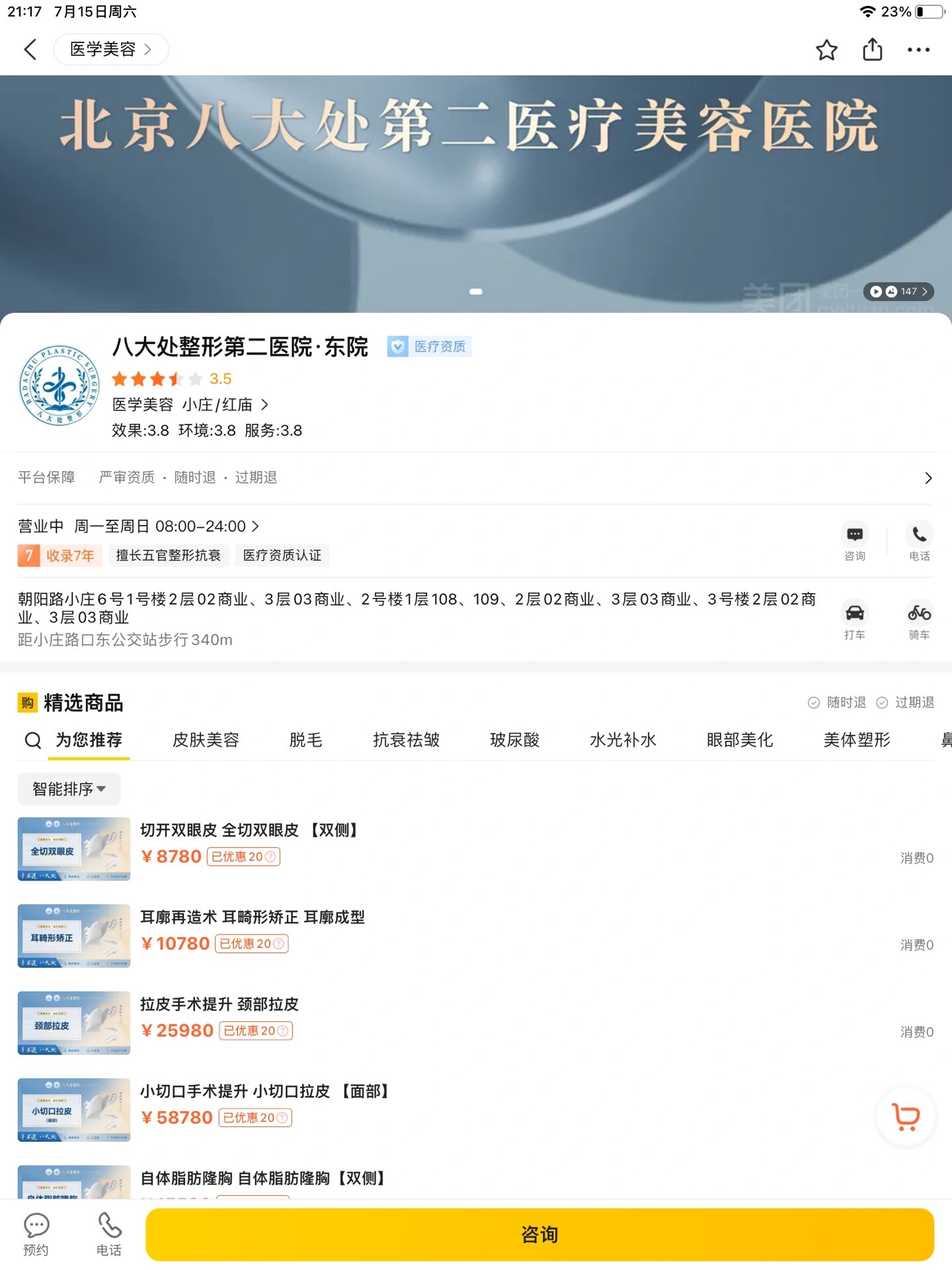Tap the 医疗资质认证 tag
This screenshot has width=952, height=1270.
click(x=282, y=556)
